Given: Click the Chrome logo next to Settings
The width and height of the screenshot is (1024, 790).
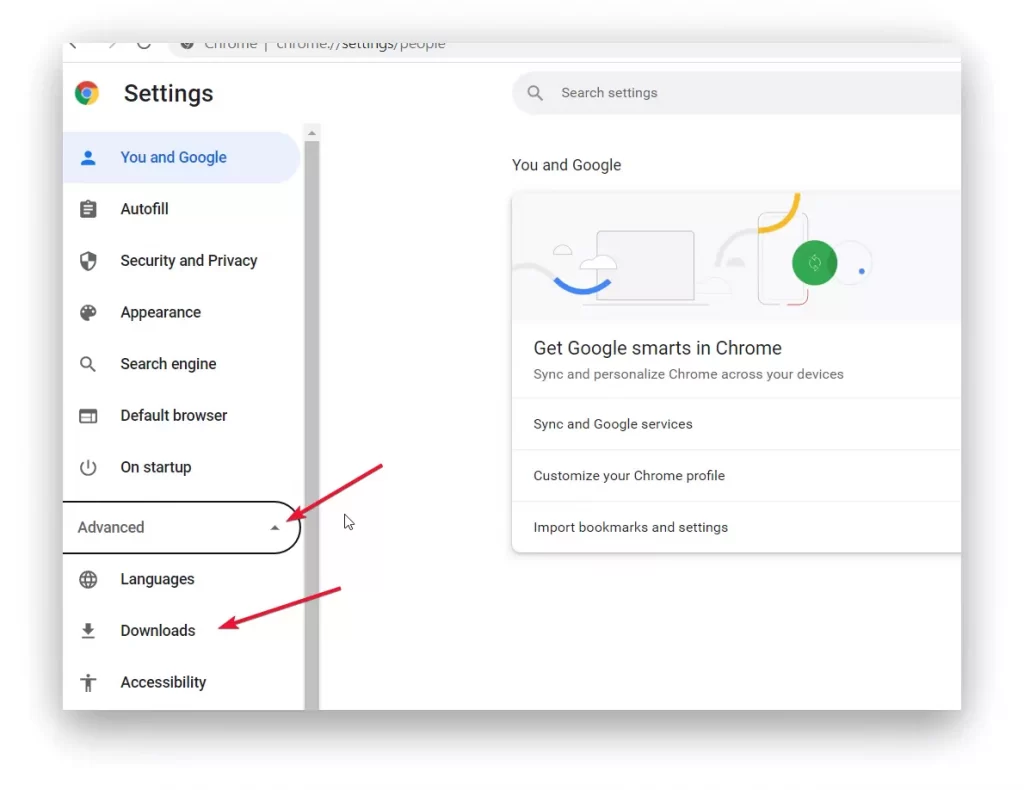Looking at the screenshot, I should coord(87,93).
